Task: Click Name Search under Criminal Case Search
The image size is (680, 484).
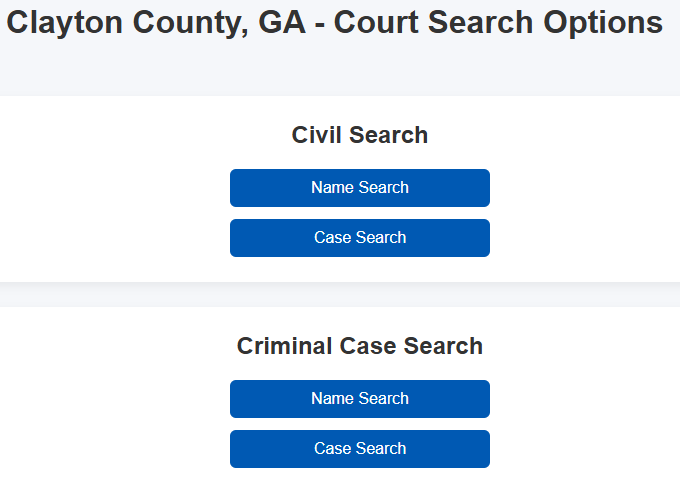Action: coord(360,399)
